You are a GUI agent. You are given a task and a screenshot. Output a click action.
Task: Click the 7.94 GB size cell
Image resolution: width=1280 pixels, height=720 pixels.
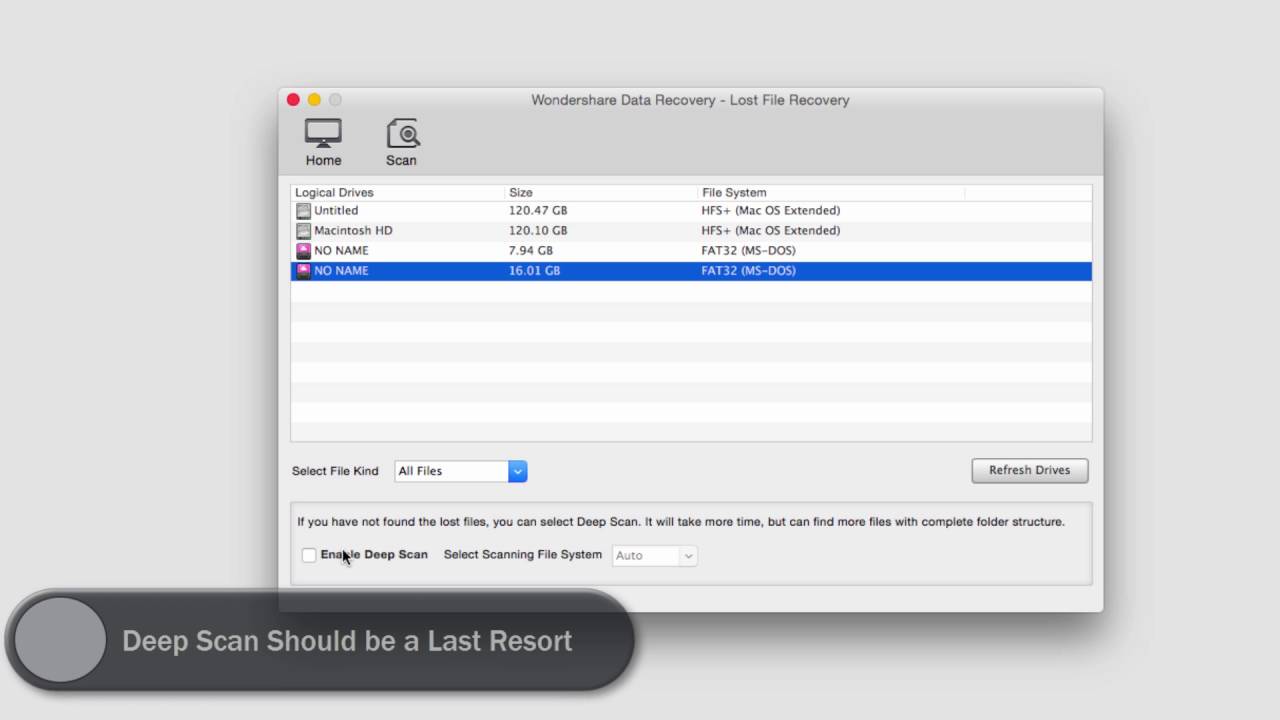(531, 251)
